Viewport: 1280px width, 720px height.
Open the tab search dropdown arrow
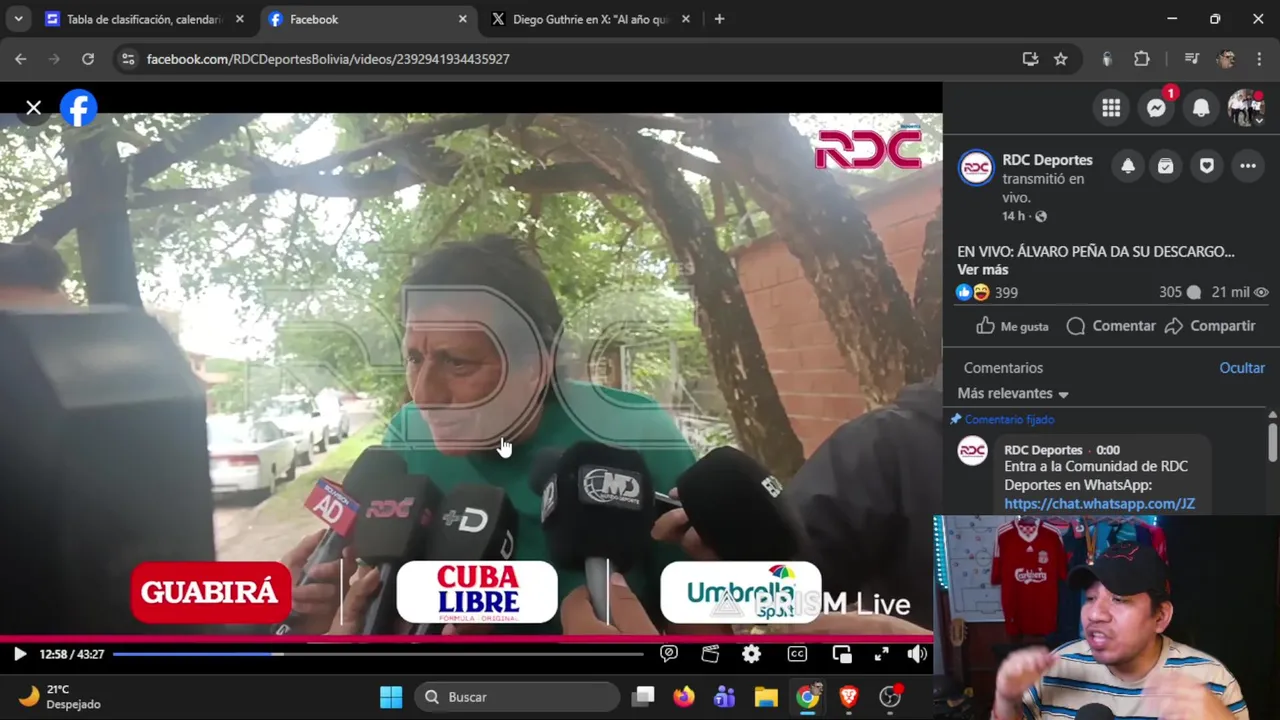pos(18,19)
